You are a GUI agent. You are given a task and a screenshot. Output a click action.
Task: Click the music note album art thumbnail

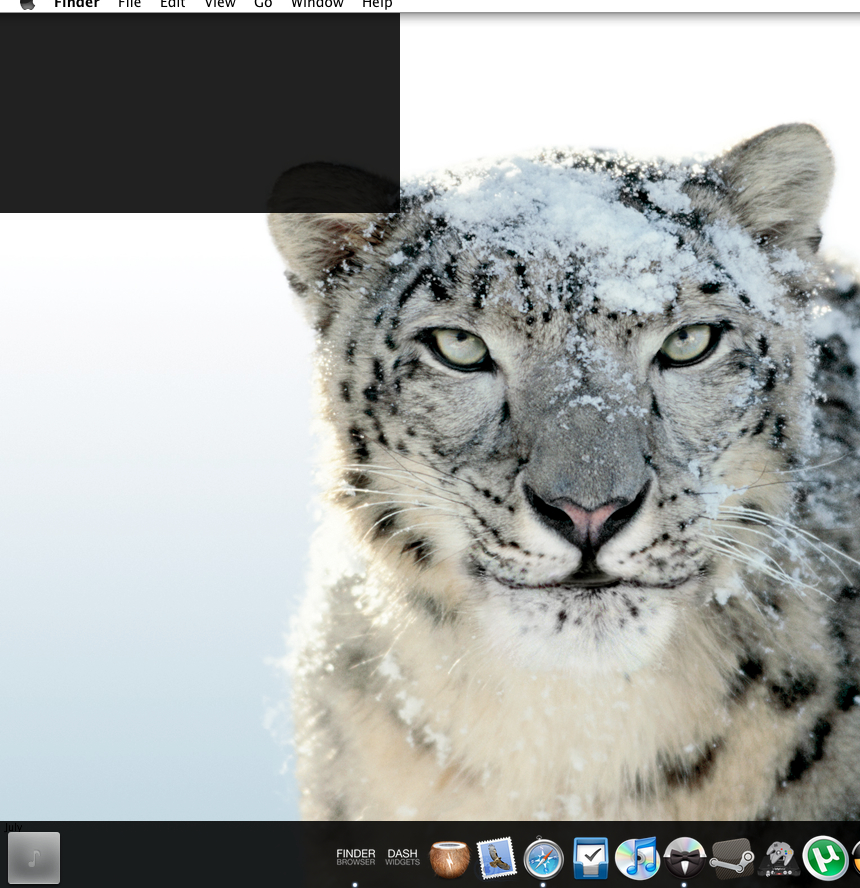(x=34, y=857)
